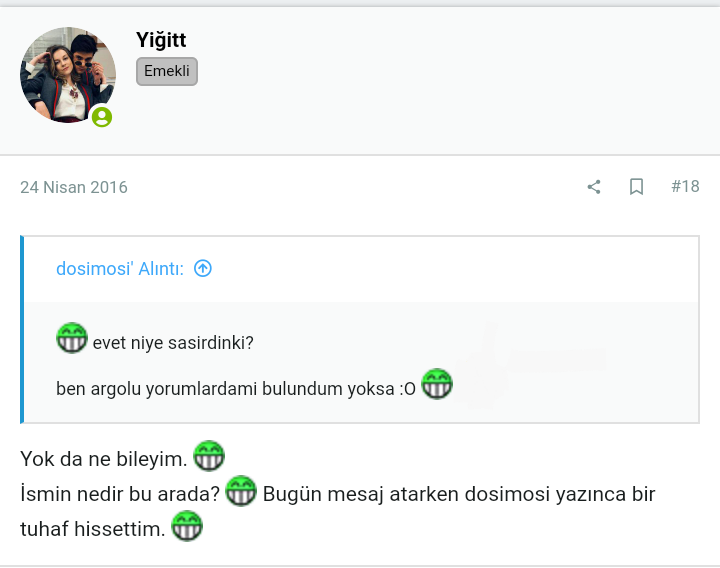The image size is (720, 568).
Task: Click the grin emoji before "evet niye sasirdinki?"
Action: [x=72, y=338]
